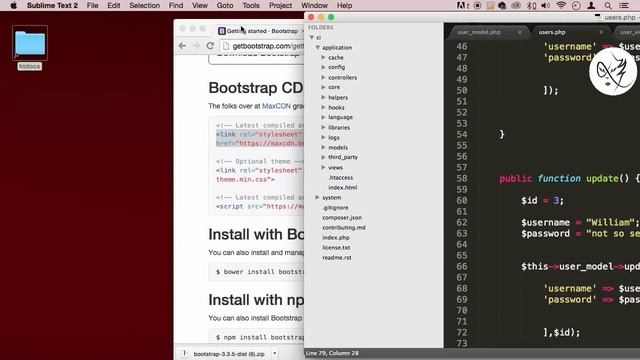640x360 pixels.
Task: Open the Apple menu
Action: (13, 6)
